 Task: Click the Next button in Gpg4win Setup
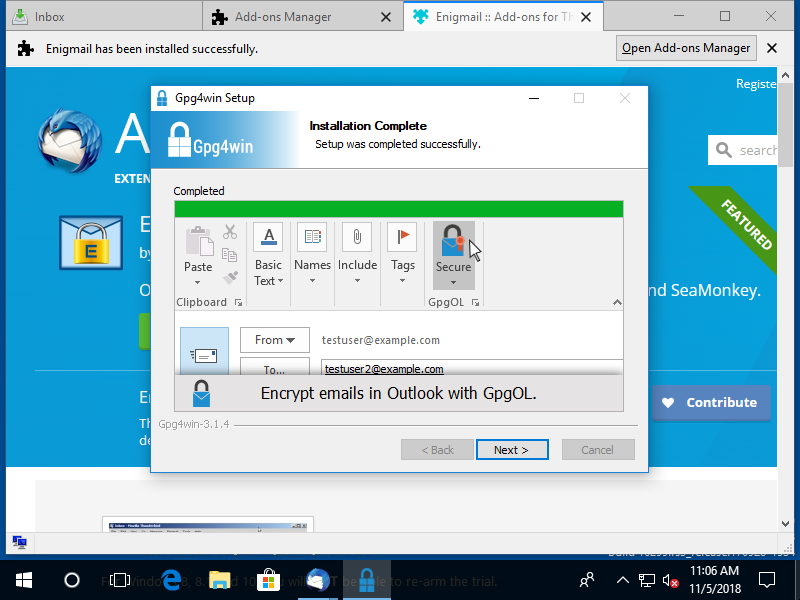tap(512, 449)
